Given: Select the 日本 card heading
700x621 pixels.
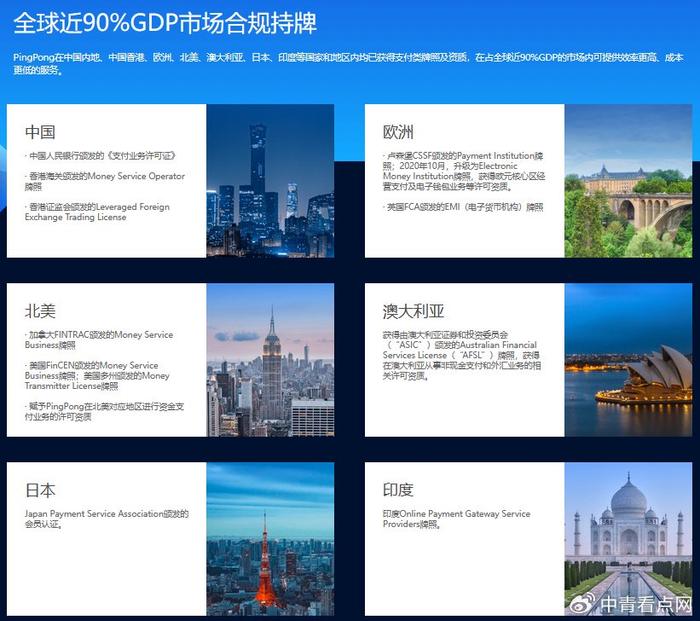Looking at the screenshot, I should click(40, 490).
